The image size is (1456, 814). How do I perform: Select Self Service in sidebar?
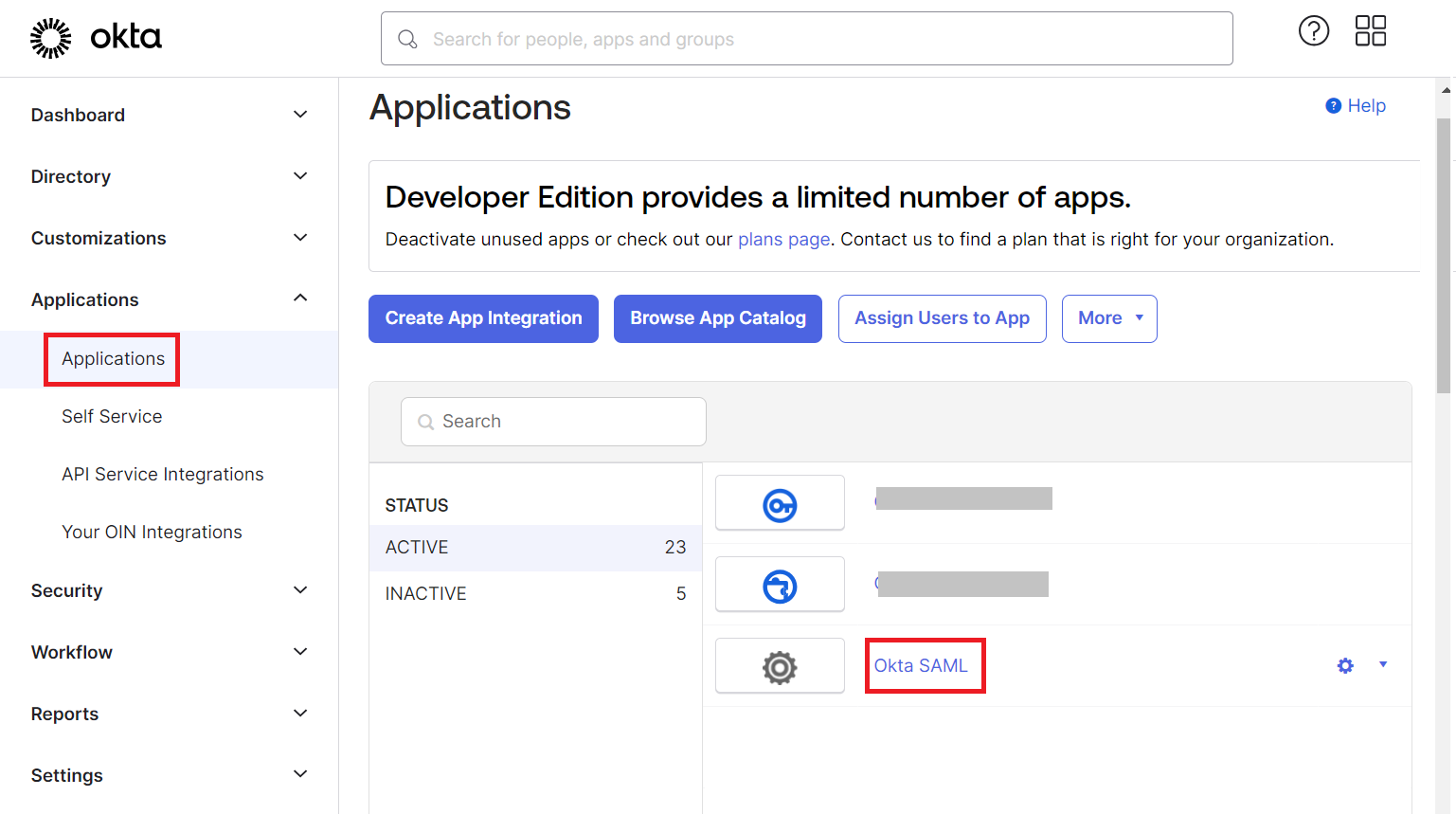[112, 417]
